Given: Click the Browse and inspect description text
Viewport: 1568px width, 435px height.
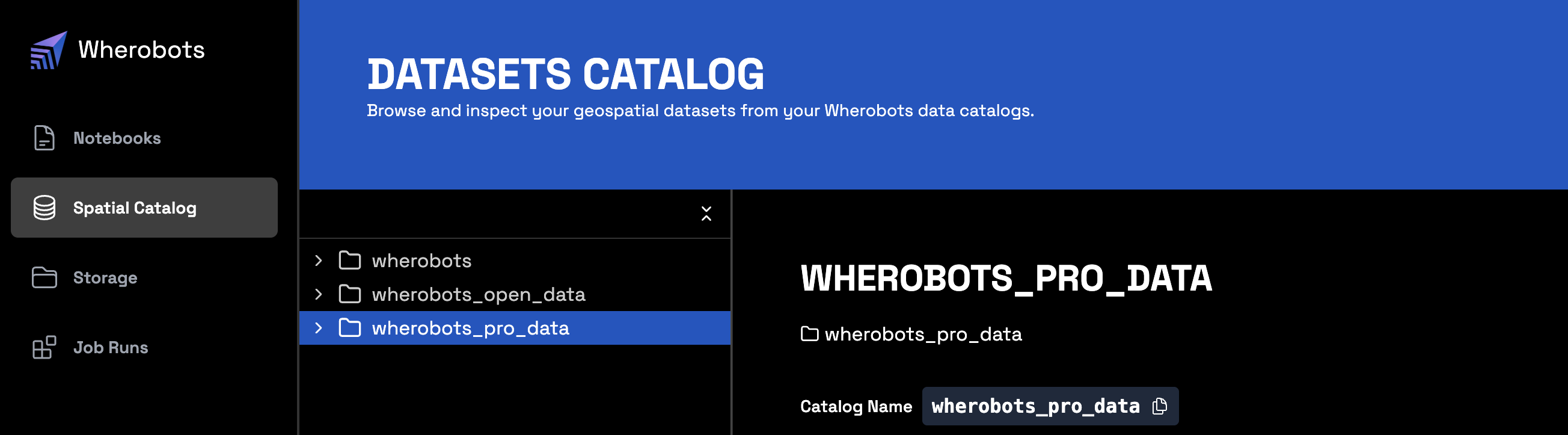Looking at the screenshot, I should click(x=700, y=111).
